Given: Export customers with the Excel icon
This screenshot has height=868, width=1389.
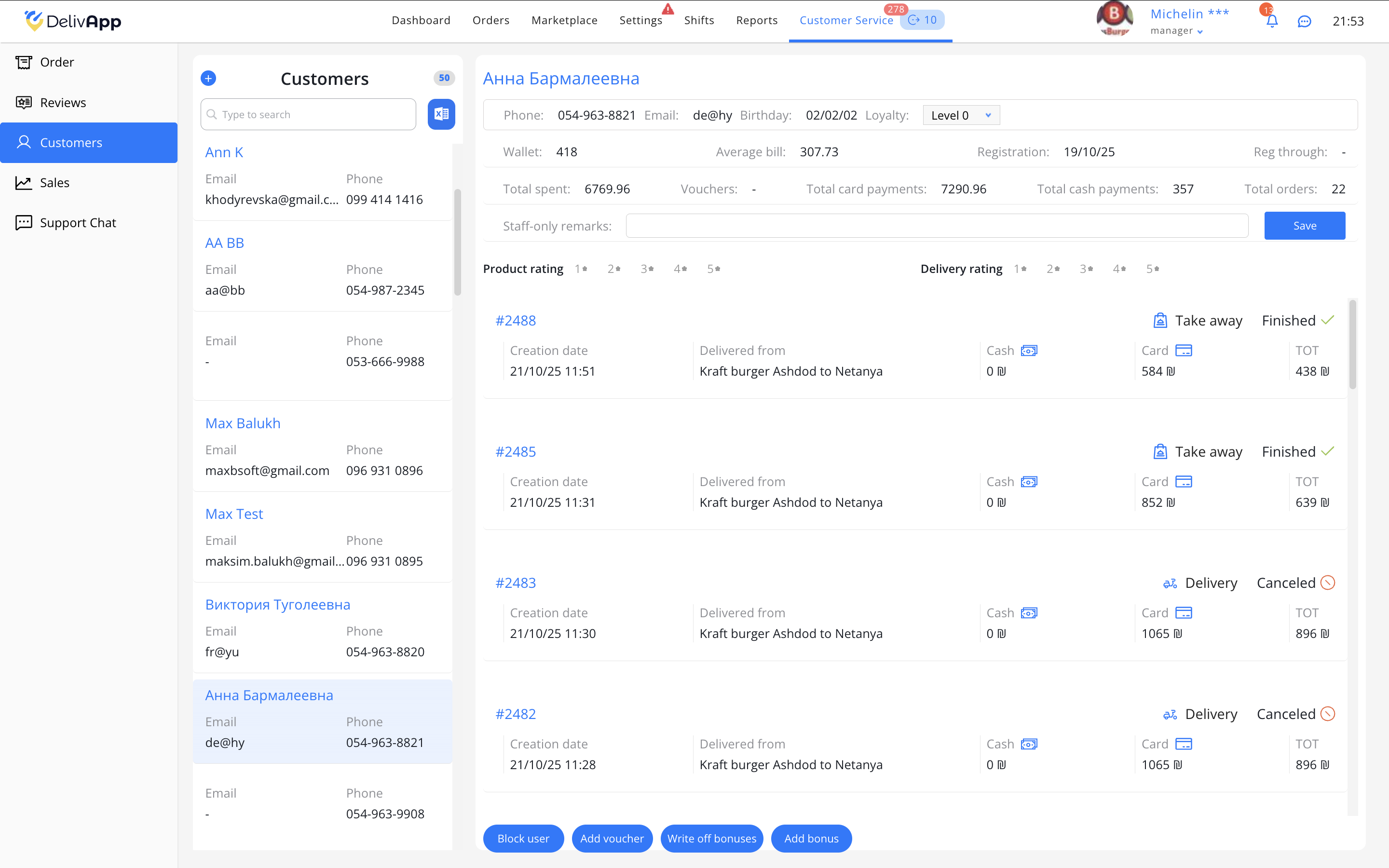Looking at the screenshot, I should tap(441, 114).
